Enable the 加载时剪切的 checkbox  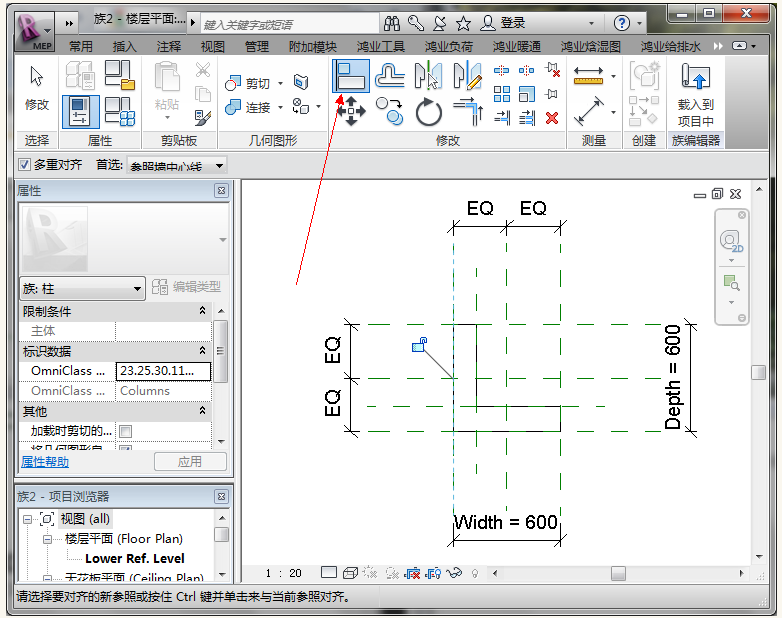click(126, 431)
